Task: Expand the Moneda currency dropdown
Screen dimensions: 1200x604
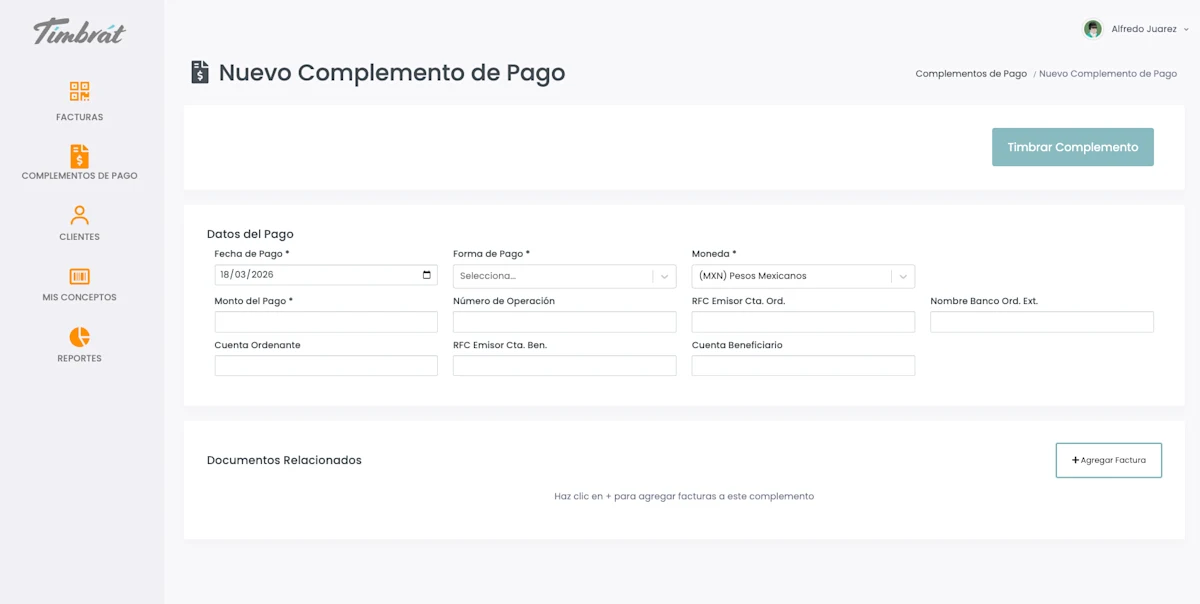Action: pos(803,275)
